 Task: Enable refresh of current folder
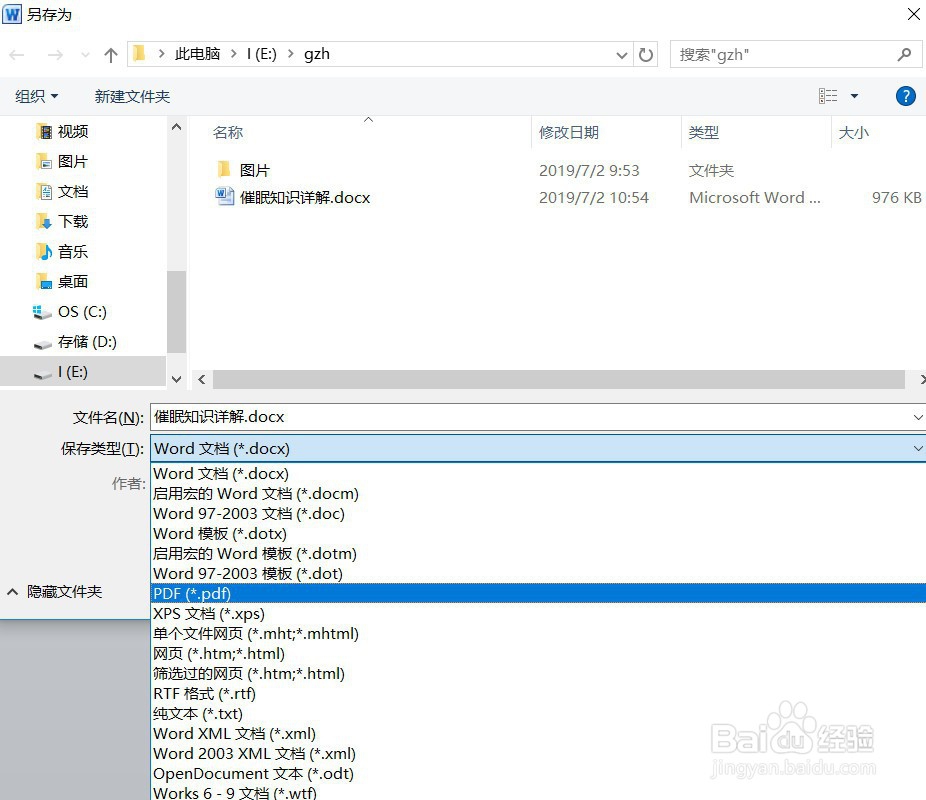click(x=645, y=54)
